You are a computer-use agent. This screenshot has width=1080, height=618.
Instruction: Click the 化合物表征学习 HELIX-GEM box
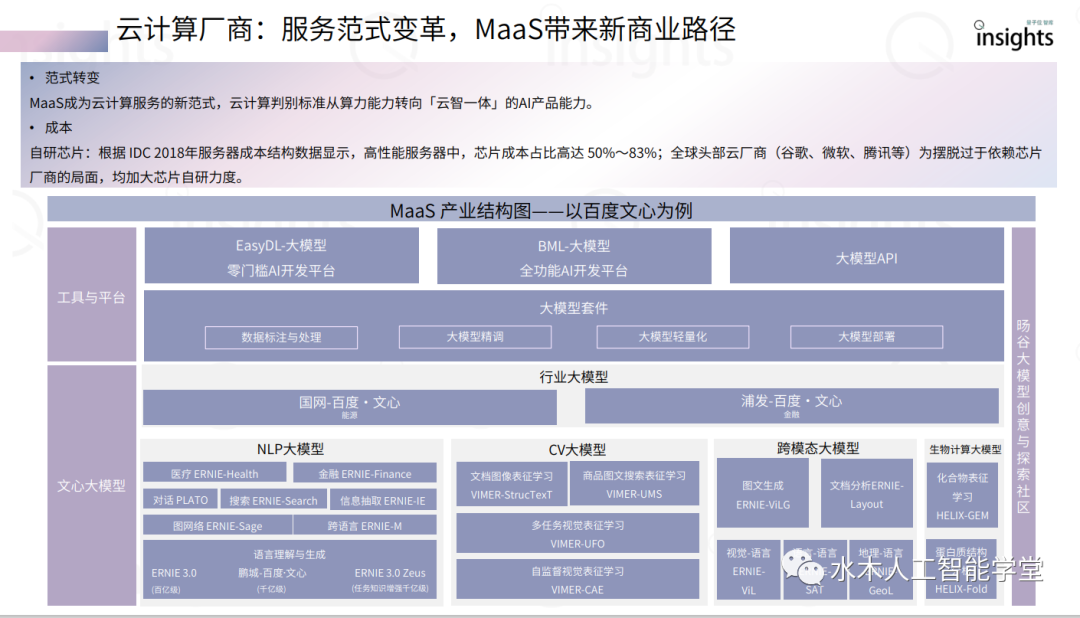[x=962, y=496]
